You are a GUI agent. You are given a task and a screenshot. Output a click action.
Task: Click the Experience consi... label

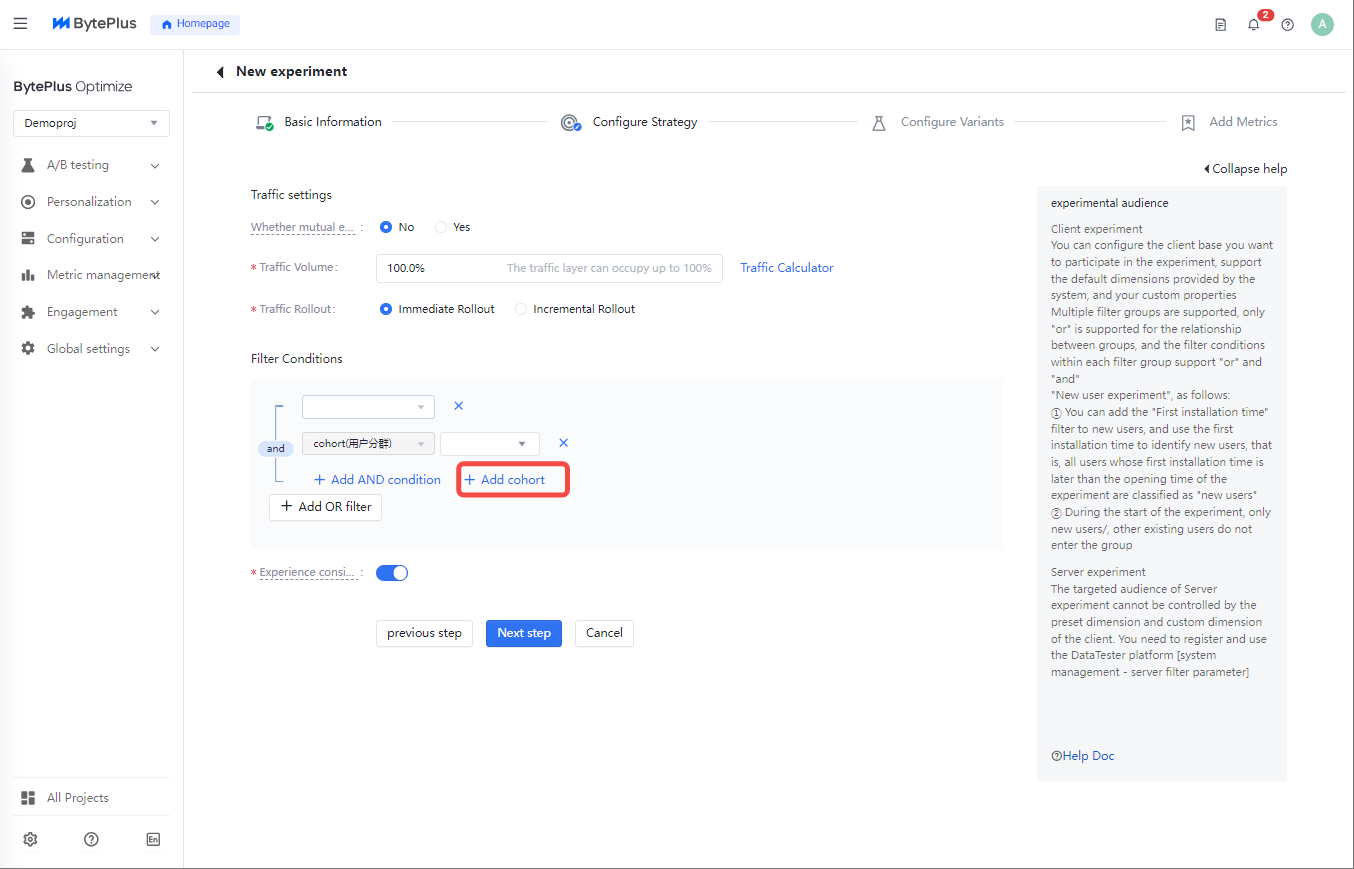point(307,573)
